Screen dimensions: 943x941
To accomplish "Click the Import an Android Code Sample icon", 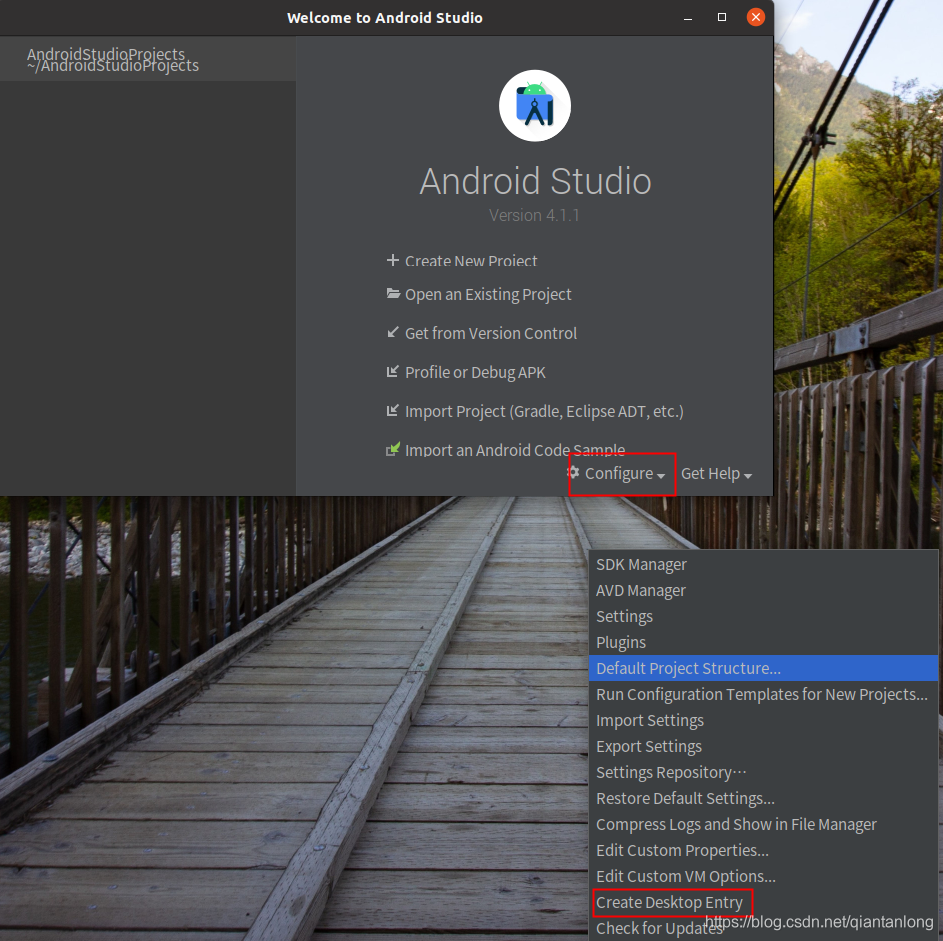I will click(x=392, y=450).
